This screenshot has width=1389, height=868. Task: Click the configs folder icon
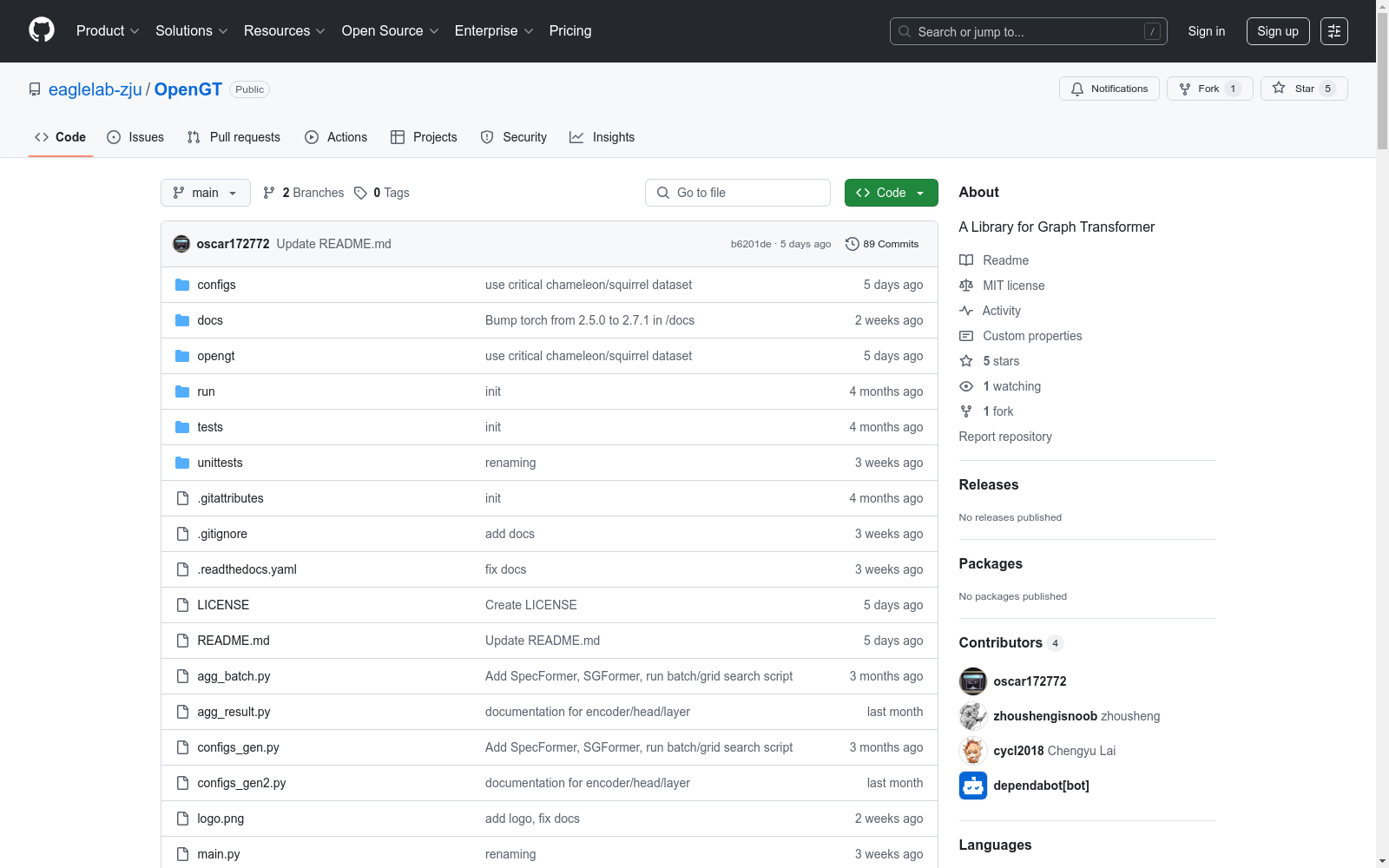click(x=182, y=285)
